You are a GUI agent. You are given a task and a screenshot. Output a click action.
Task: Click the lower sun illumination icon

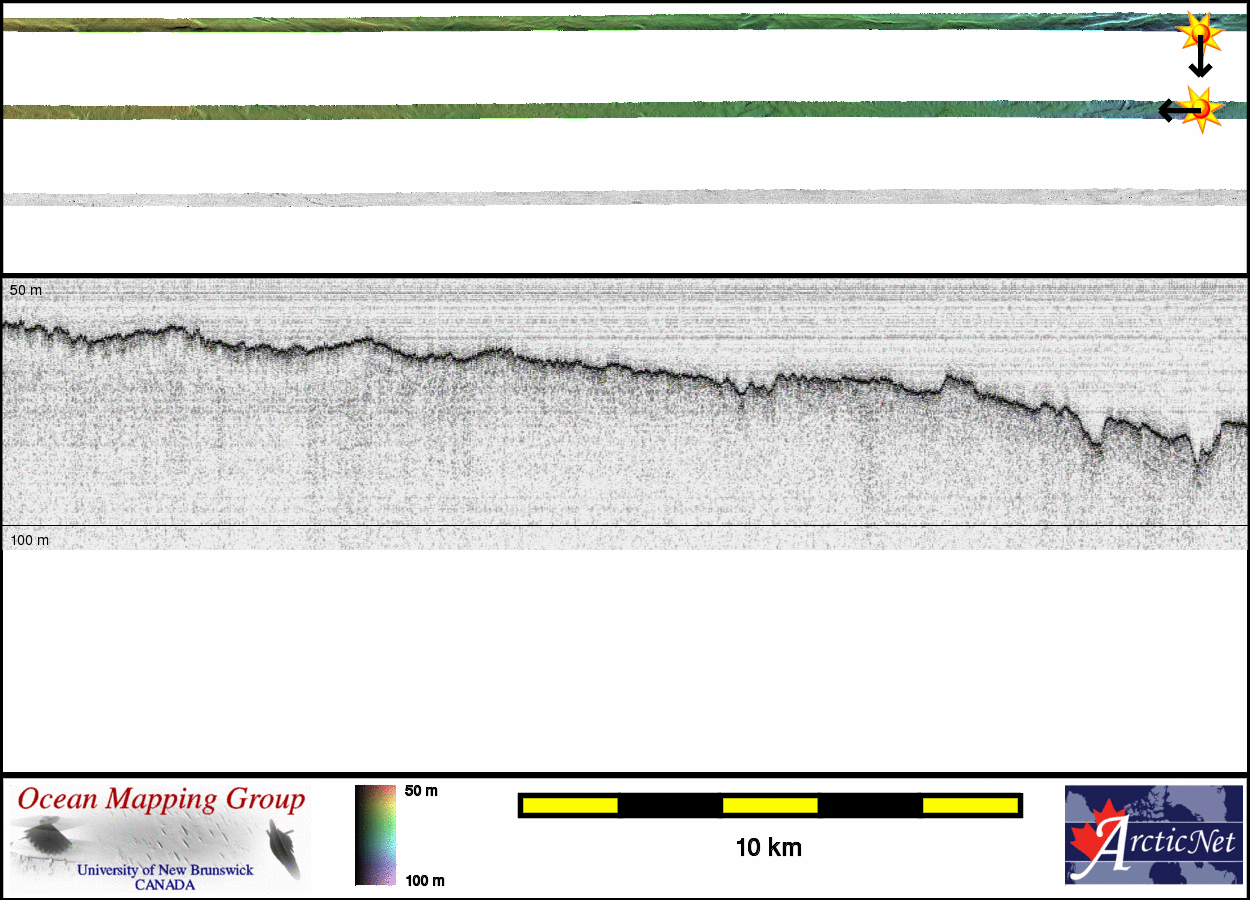[x=1203, y=109]
